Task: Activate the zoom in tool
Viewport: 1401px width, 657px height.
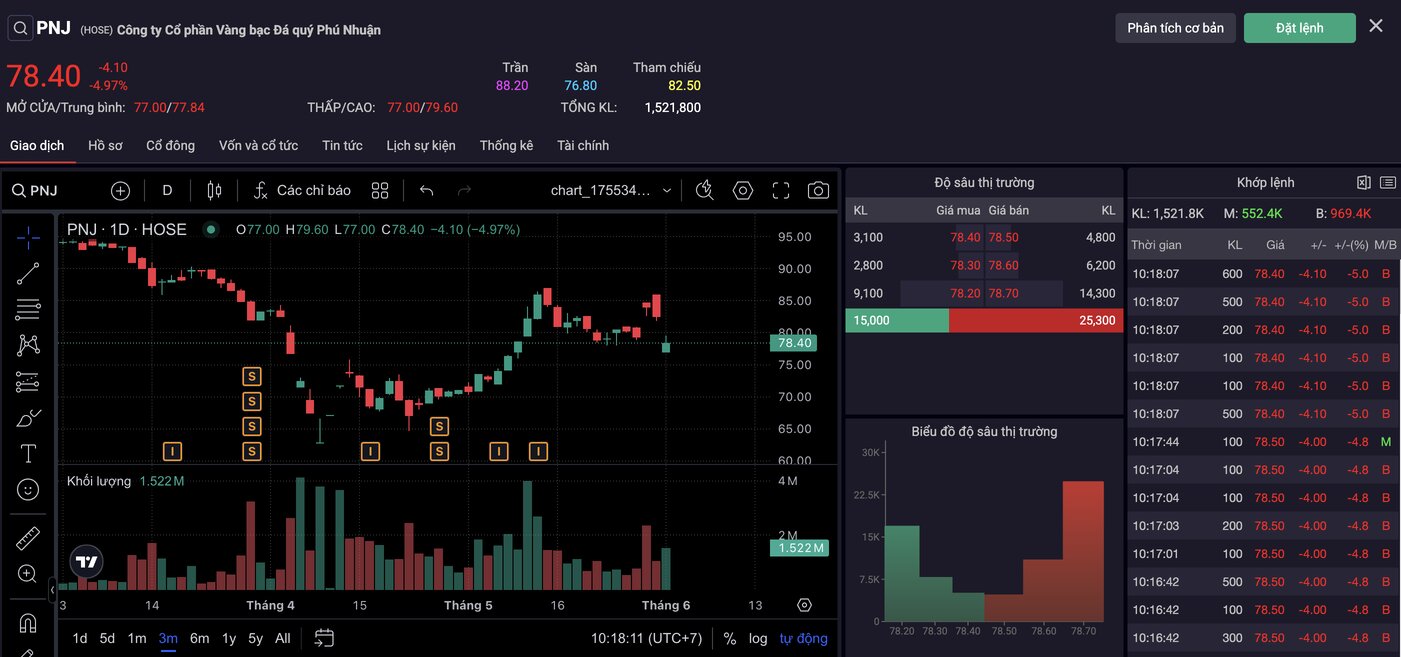Action: tap(28, 574)
